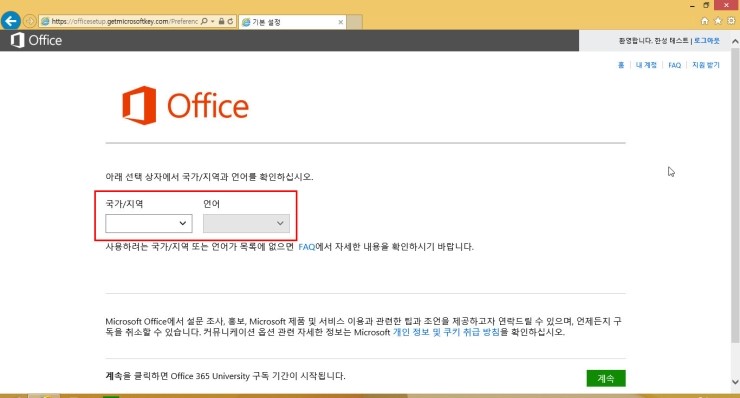Expand the 언어 language dropdown
Viewport: 740px width, 398px height.
pyautogui.click(x=246, y=223)
